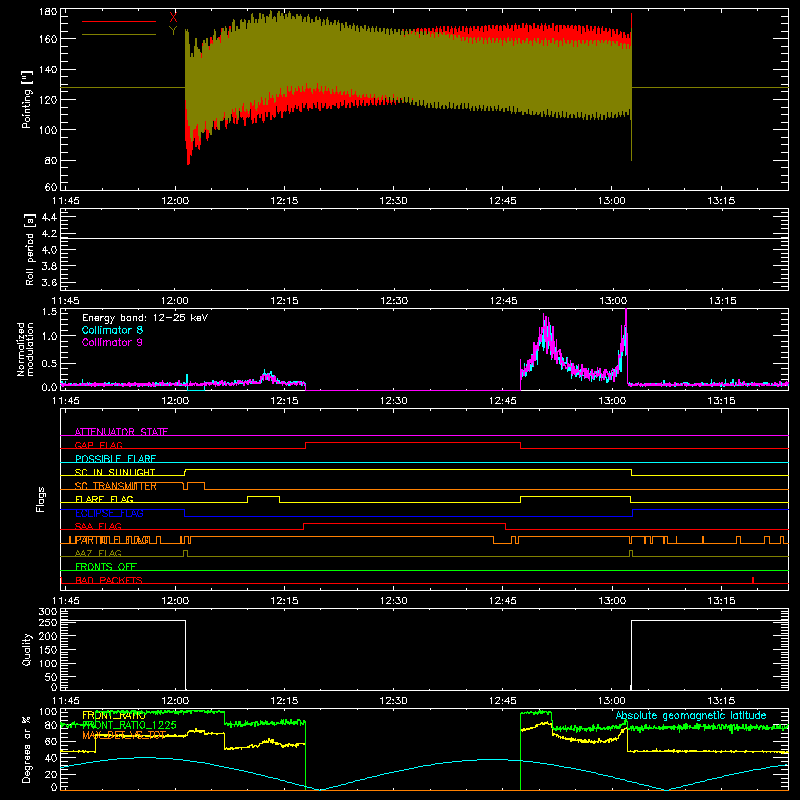Click the red X legend line sample
The height and width of the screenshot is (800, 800).
click(x=119, y=21)
